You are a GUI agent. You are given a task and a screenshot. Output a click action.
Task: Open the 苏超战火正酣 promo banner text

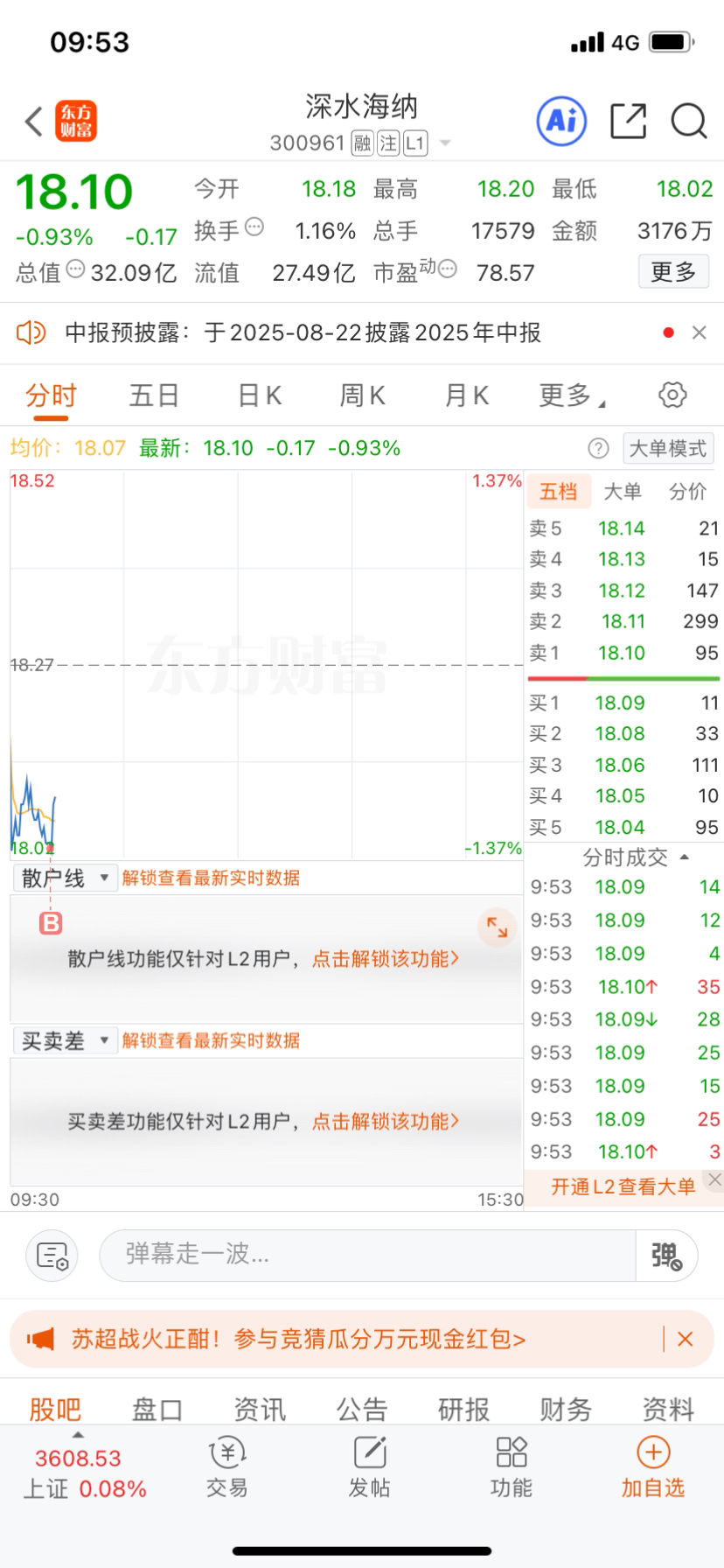click(x=298, y=1339)
